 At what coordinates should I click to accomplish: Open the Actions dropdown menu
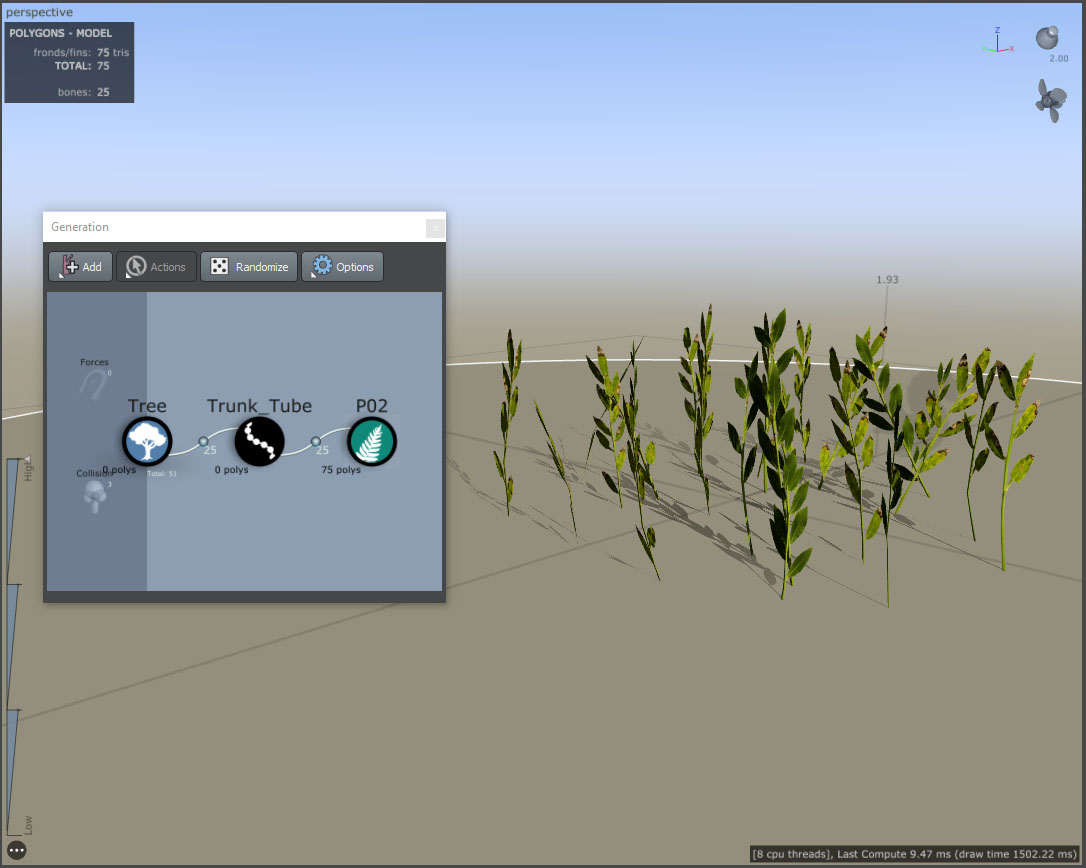[x=157, y=267]
